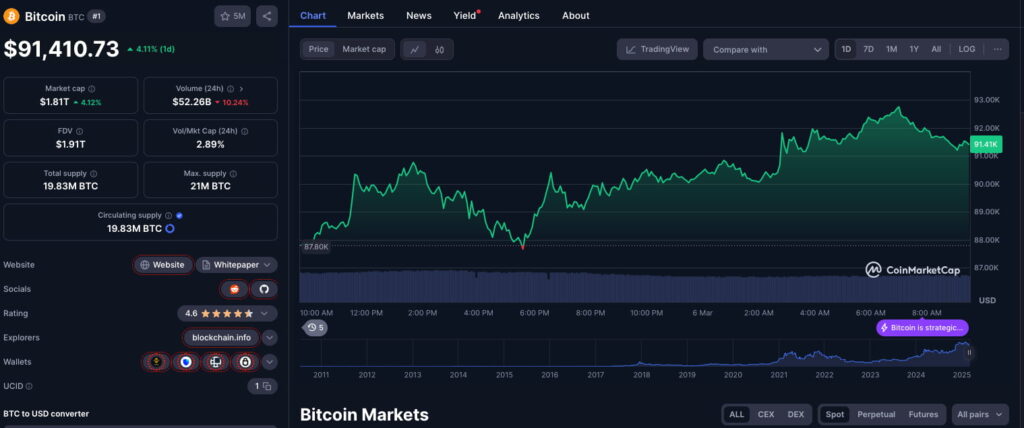Open the Reddit social icon
Screen dimensions: 1024x428
point(235,289)
